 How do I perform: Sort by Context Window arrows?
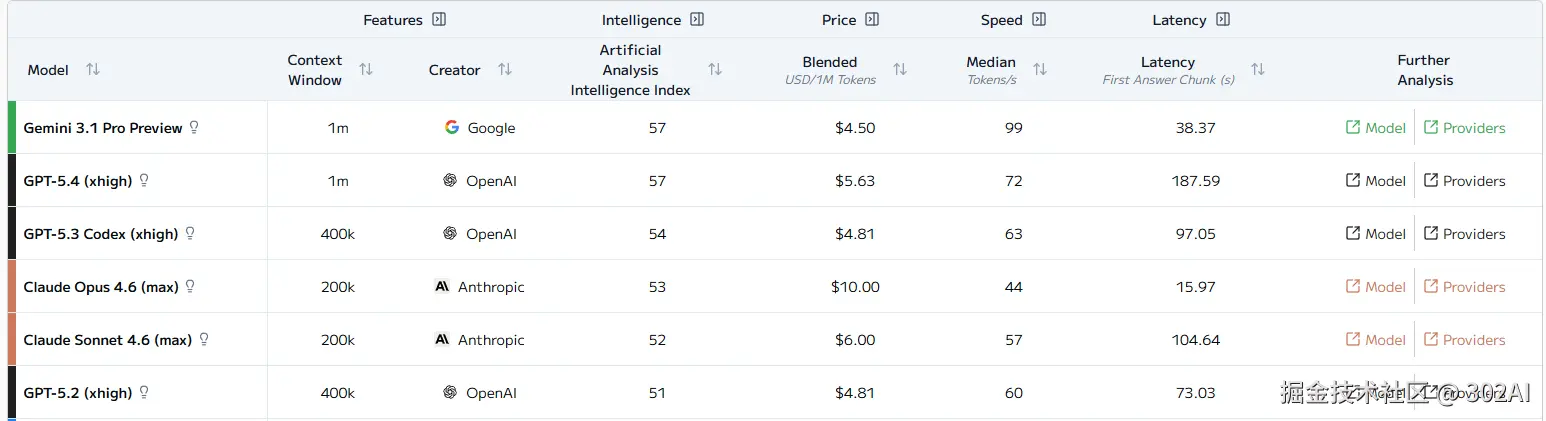coord(366,70)
